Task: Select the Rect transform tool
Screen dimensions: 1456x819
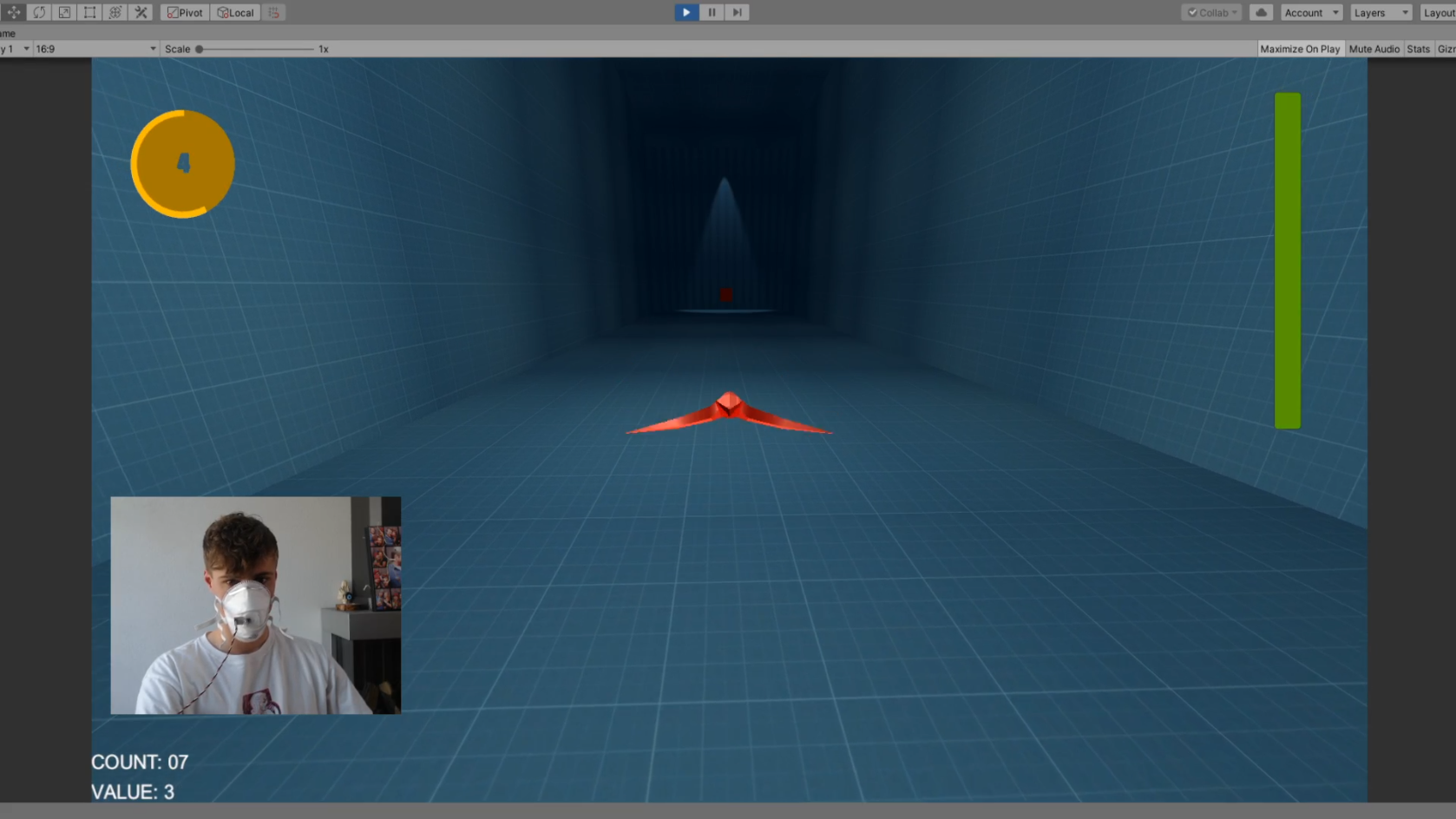Action: click(89, 12)
